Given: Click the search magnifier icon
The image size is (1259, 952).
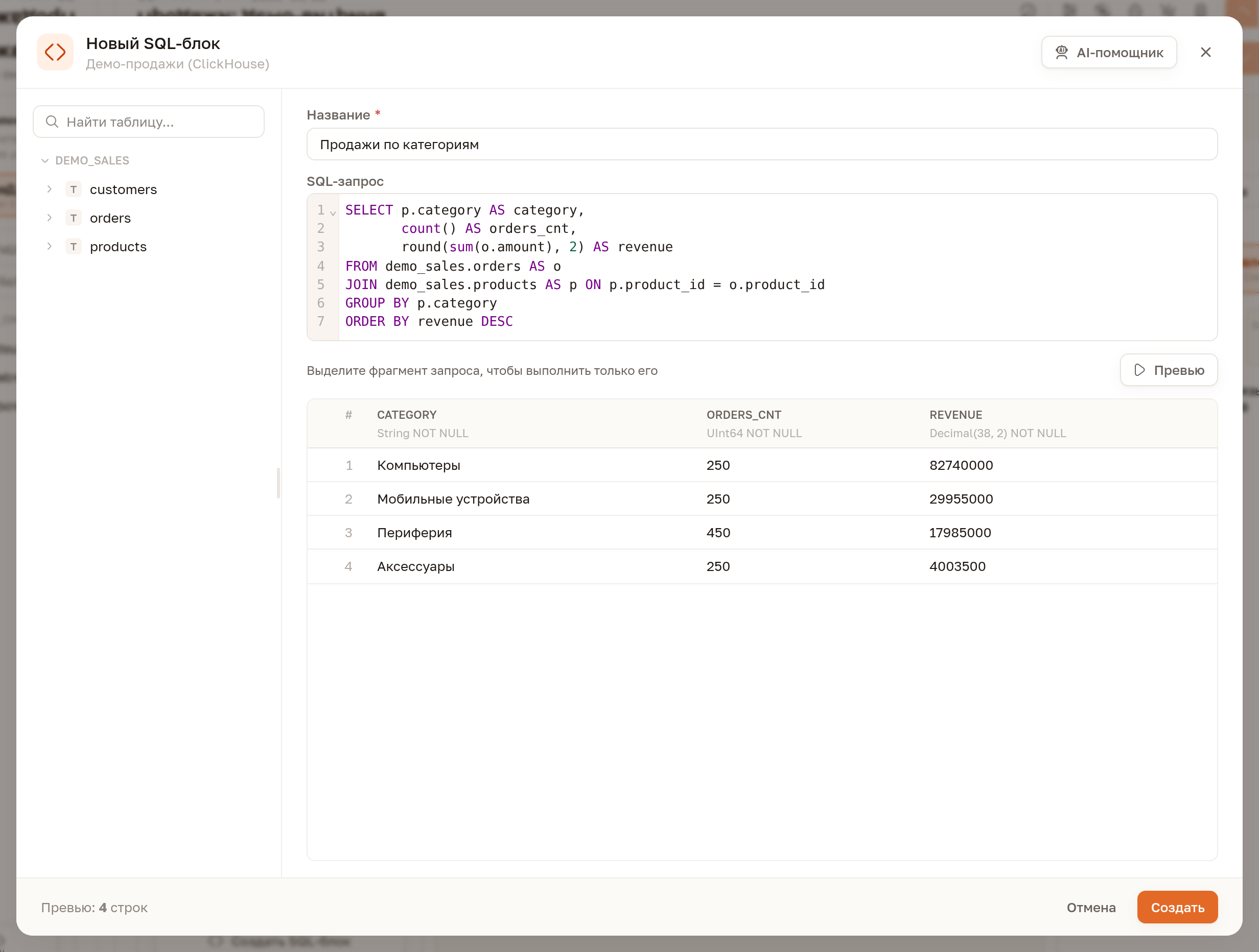Looking at the screenshot, I should click(52, 122).
